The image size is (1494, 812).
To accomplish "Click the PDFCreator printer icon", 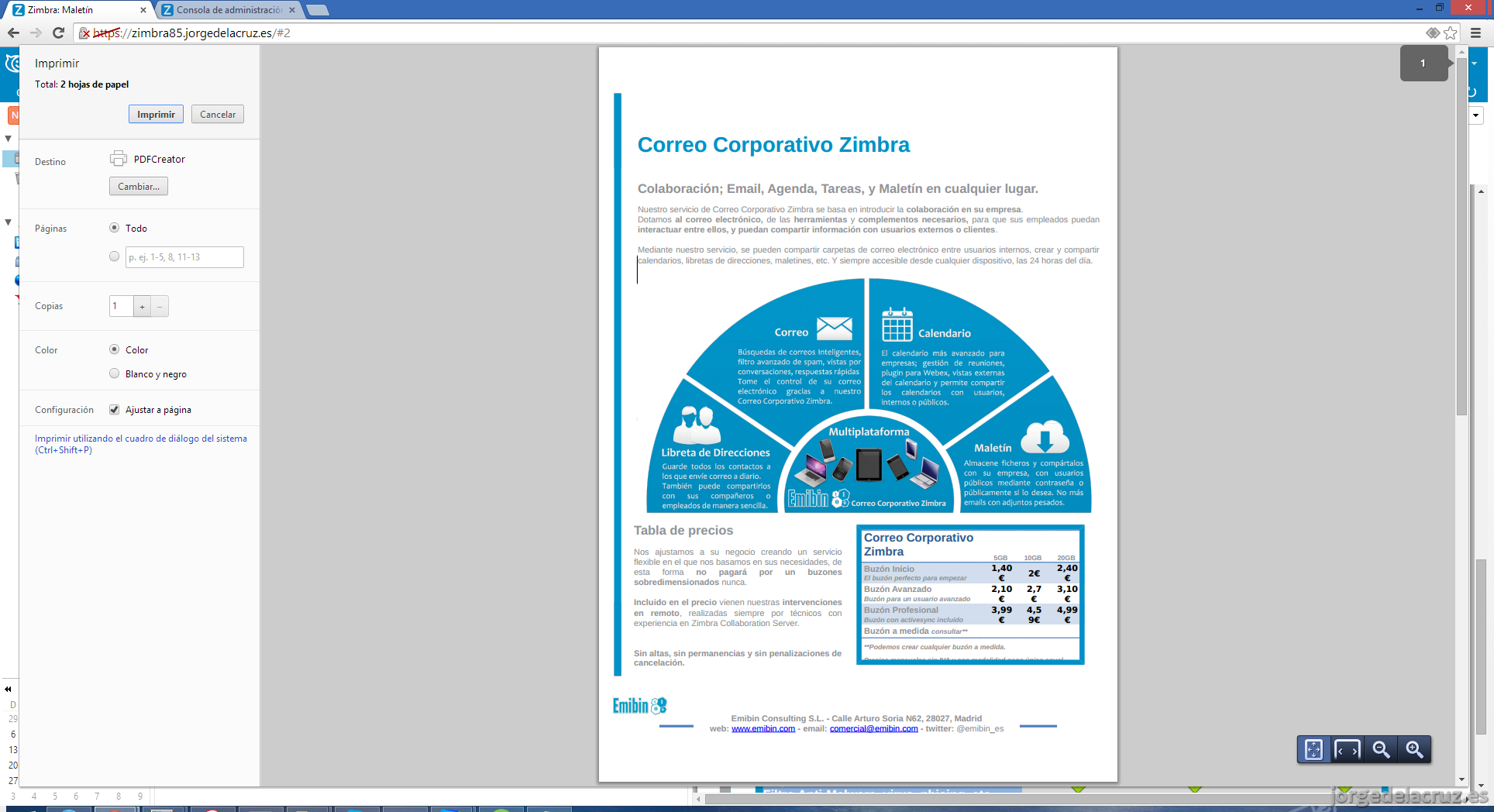I will pos(119,159).
